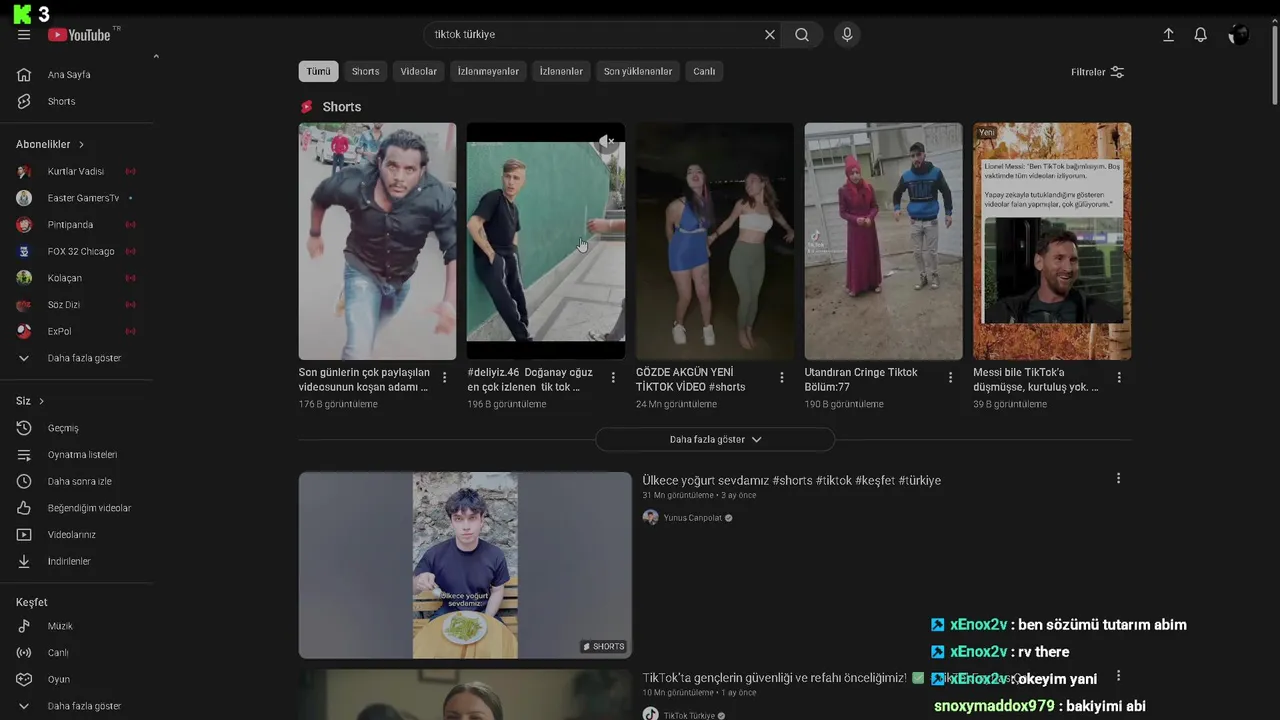
Task: Toggle mute on the Doğanay oğuz short preview
Action: 607,142
